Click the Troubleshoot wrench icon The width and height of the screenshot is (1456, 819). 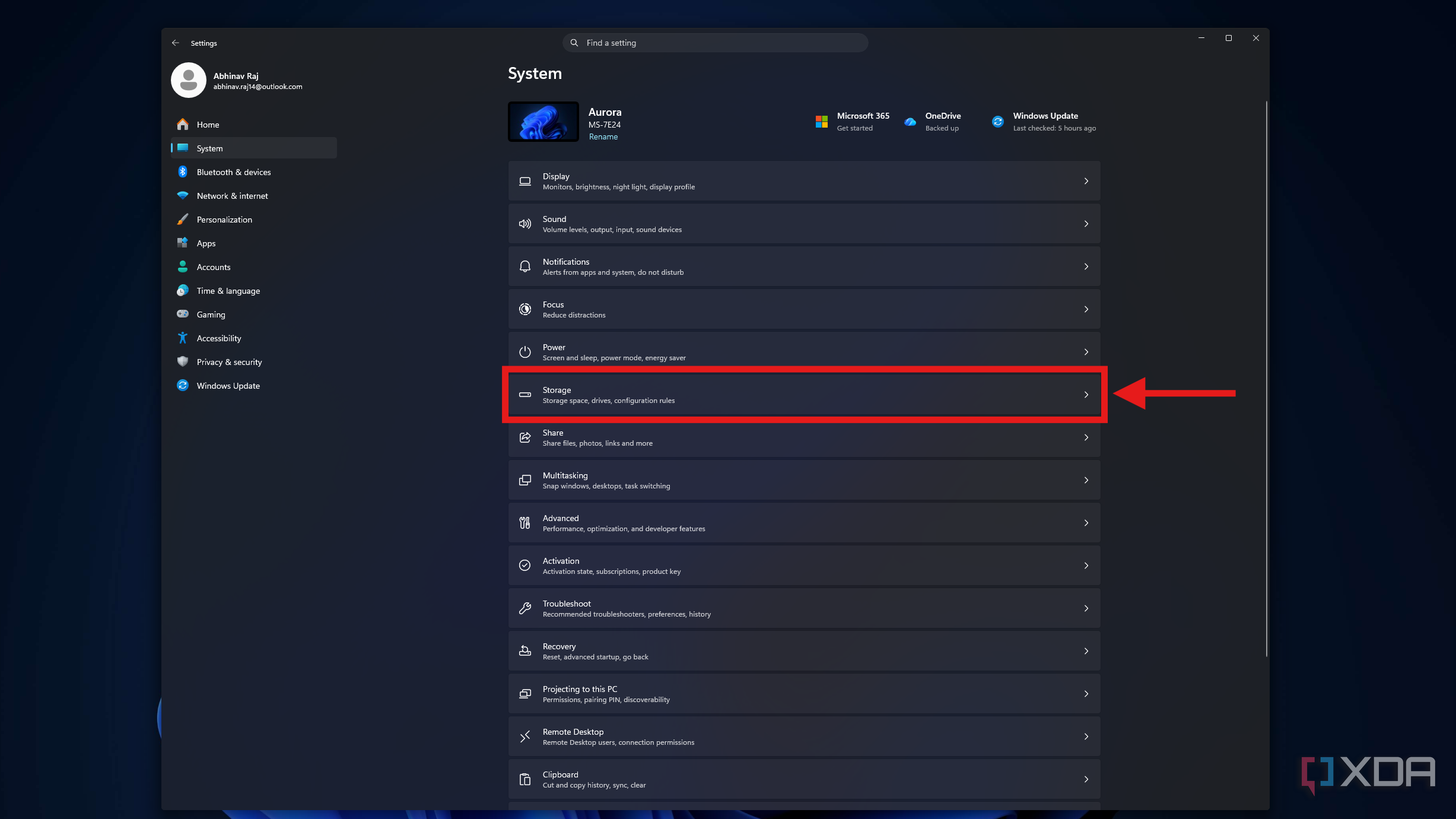(x=525, y=608)
